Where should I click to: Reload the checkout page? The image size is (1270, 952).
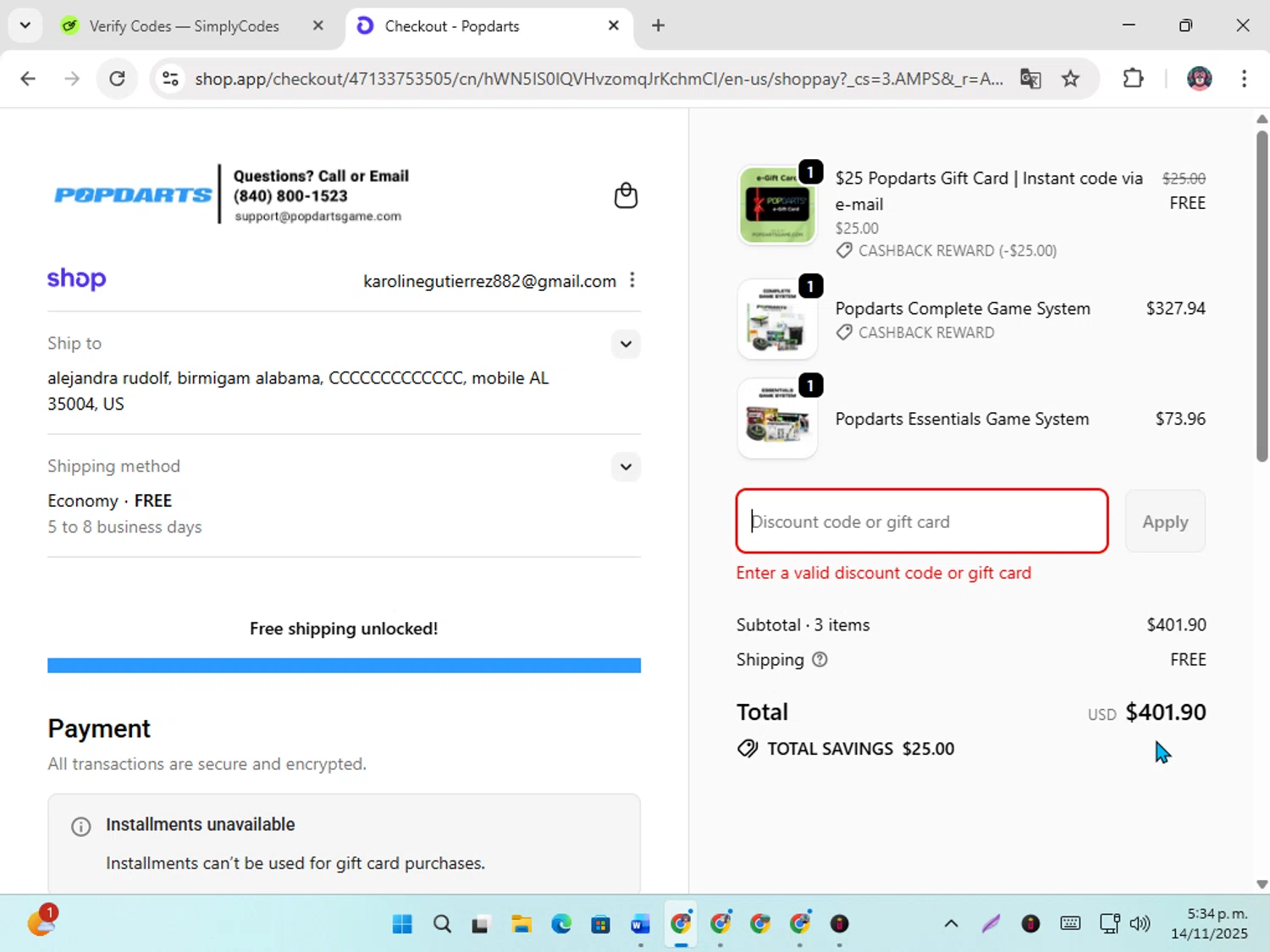117,79
